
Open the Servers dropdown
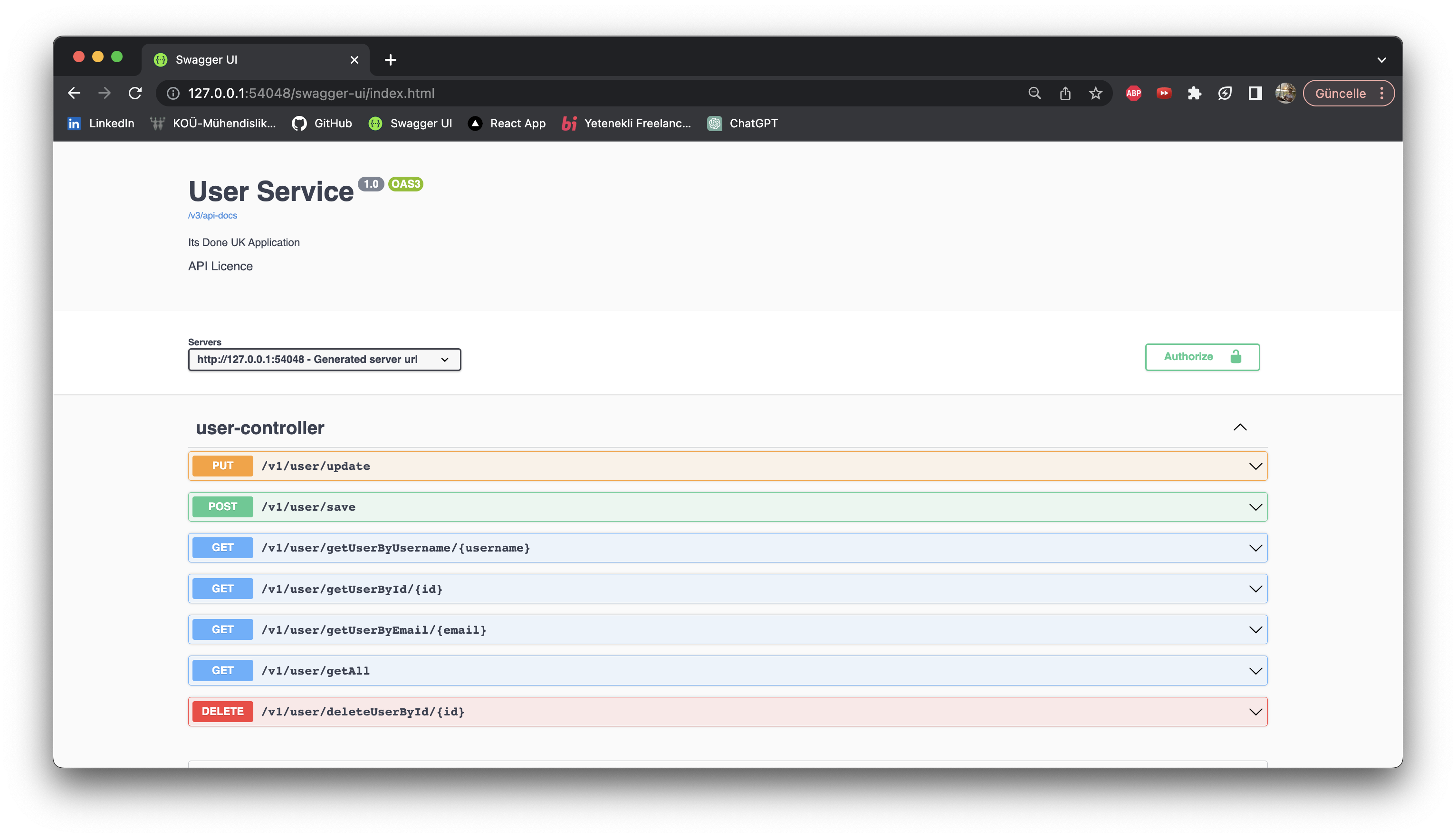324,360
